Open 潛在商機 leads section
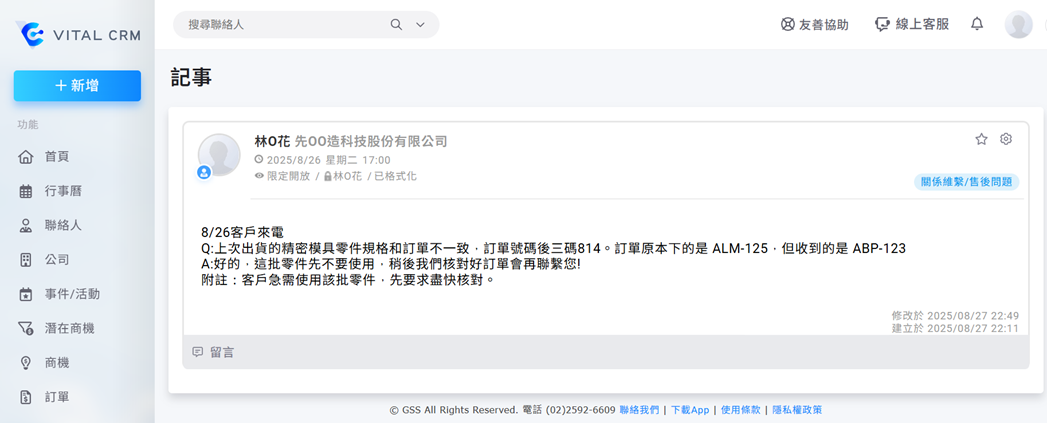 coord(69,328)
